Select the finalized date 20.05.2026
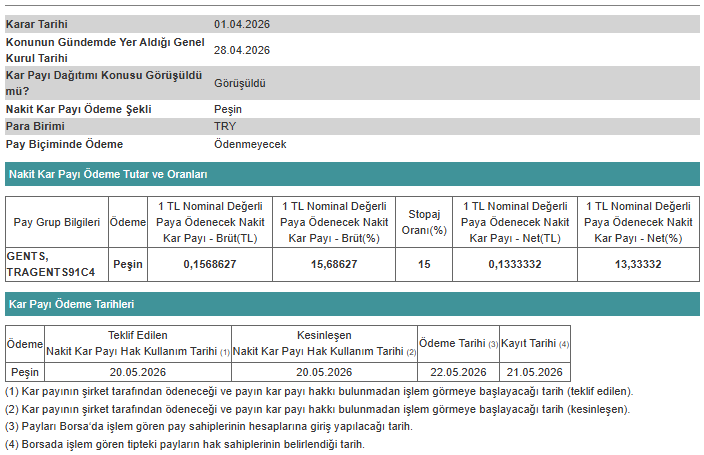This screenshot has height=455, width=704. click(x=324, y=372)
